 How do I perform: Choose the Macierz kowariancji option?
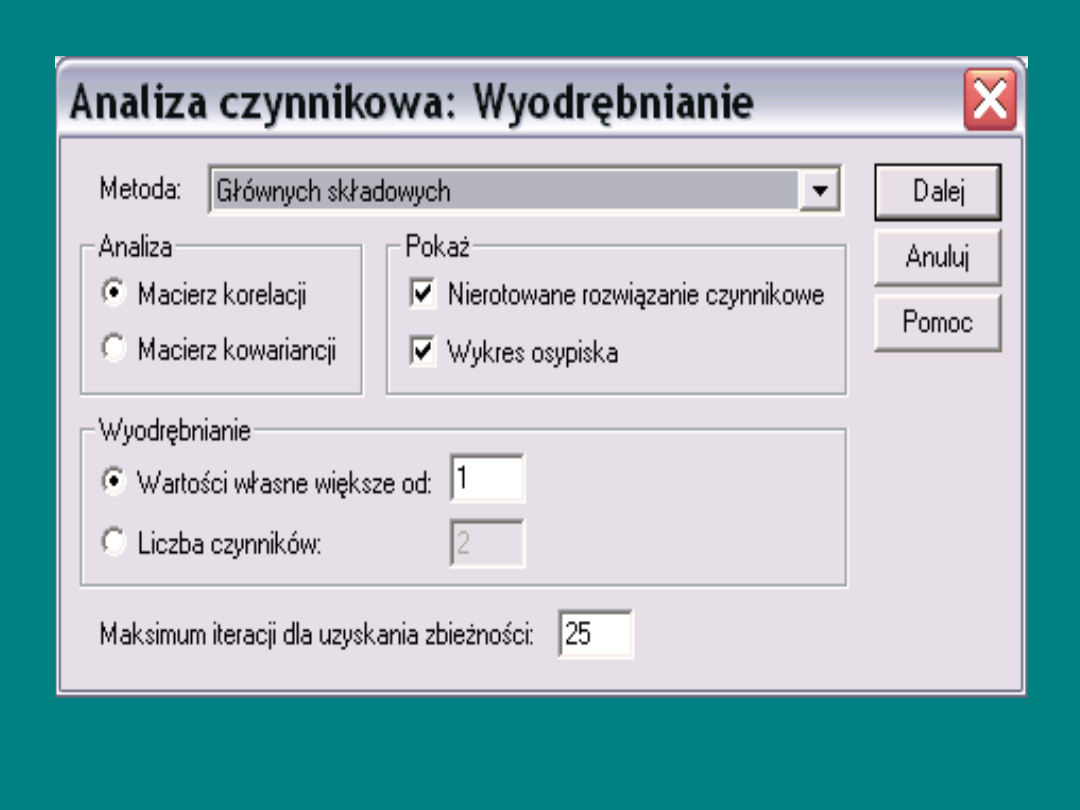(115, 349)
